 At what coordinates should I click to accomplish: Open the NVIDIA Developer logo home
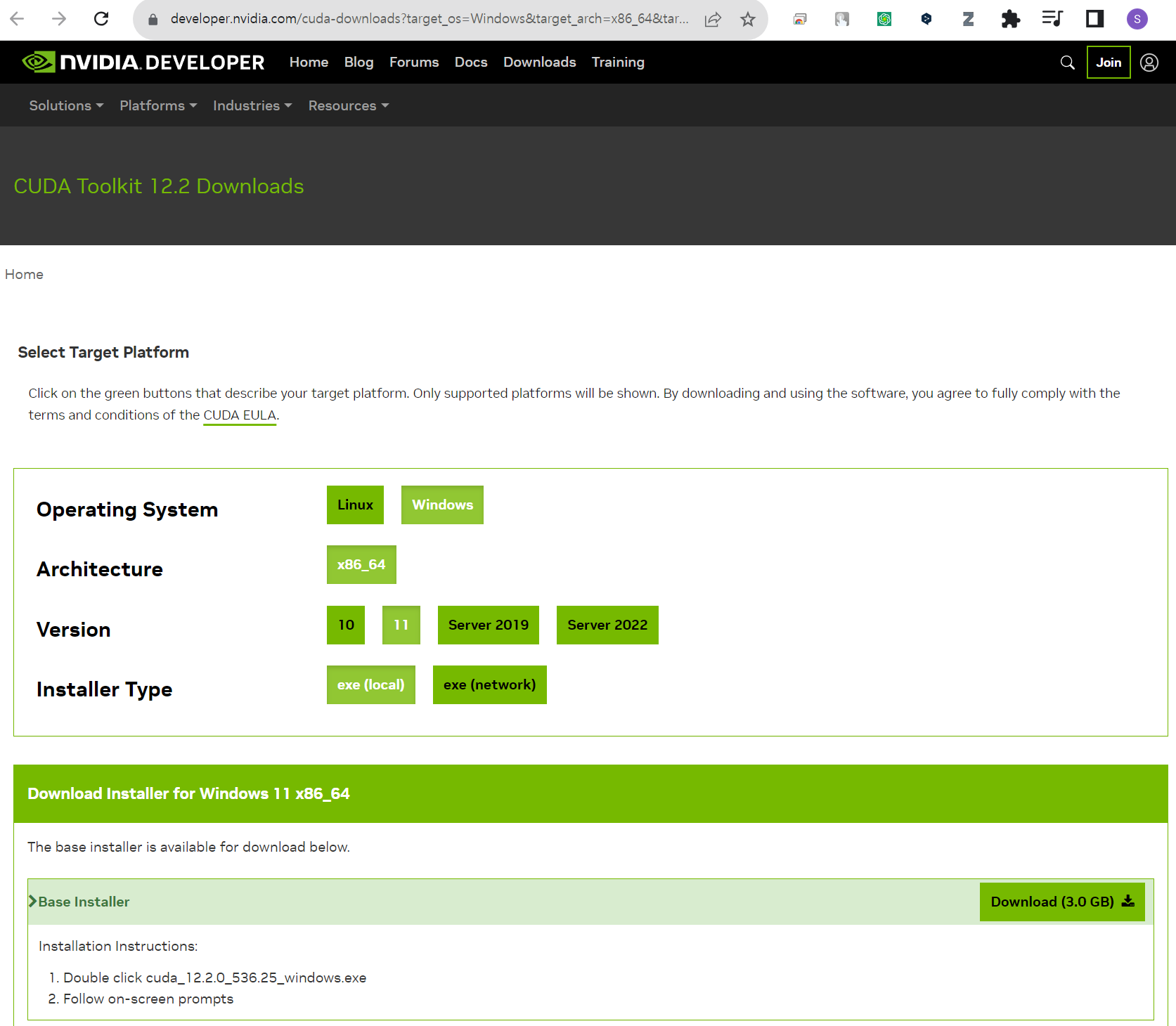(143, 63)
